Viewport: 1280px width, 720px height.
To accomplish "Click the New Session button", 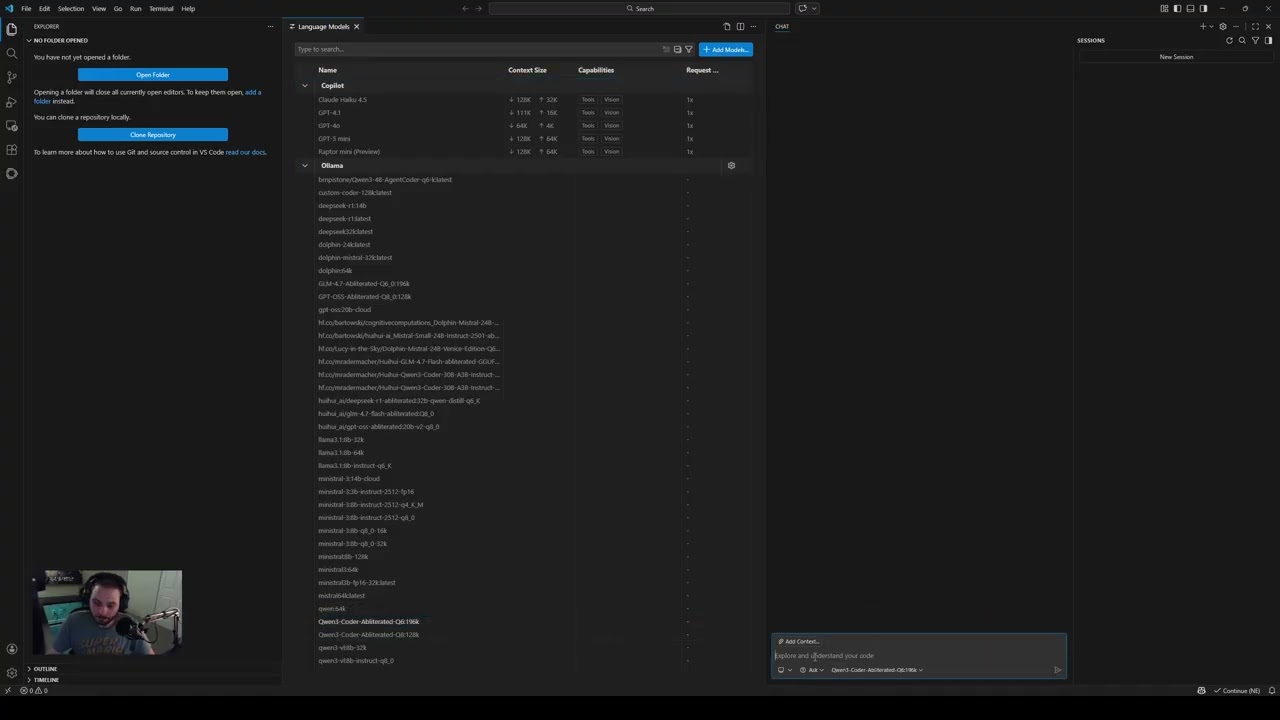I will tap(1176, 57).
